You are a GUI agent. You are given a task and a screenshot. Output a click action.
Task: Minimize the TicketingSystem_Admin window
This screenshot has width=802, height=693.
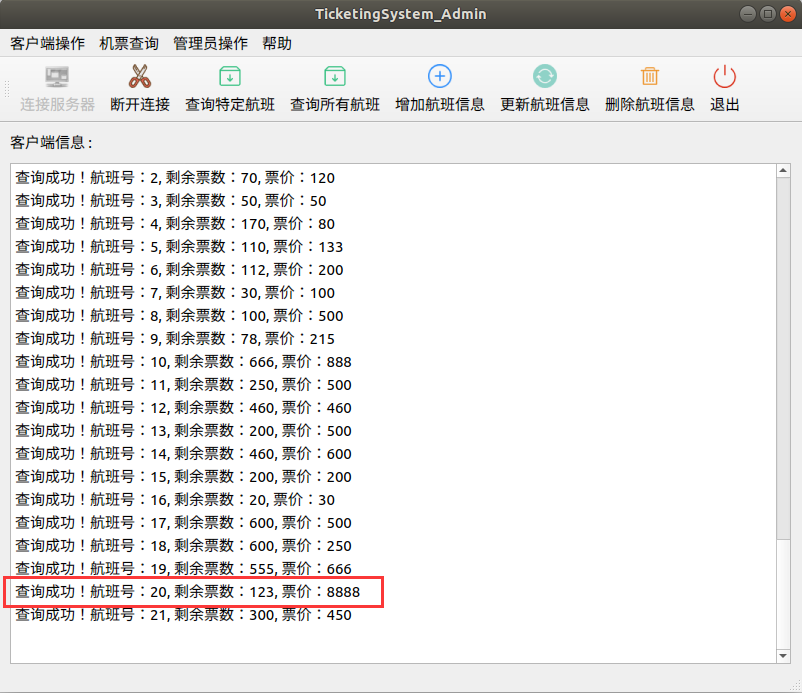(747, 14)
